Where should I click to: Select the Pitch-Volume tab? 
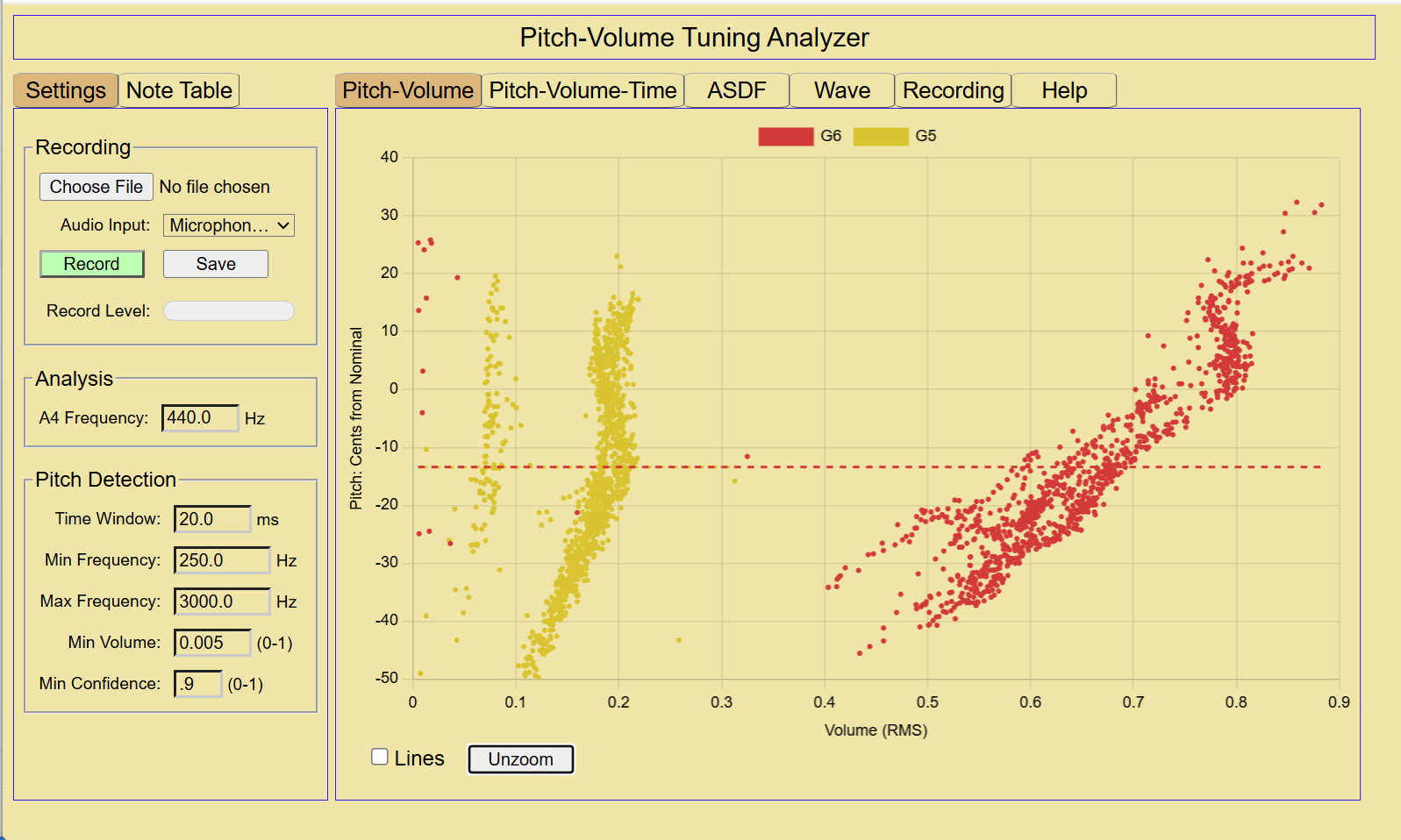[408, 90]
